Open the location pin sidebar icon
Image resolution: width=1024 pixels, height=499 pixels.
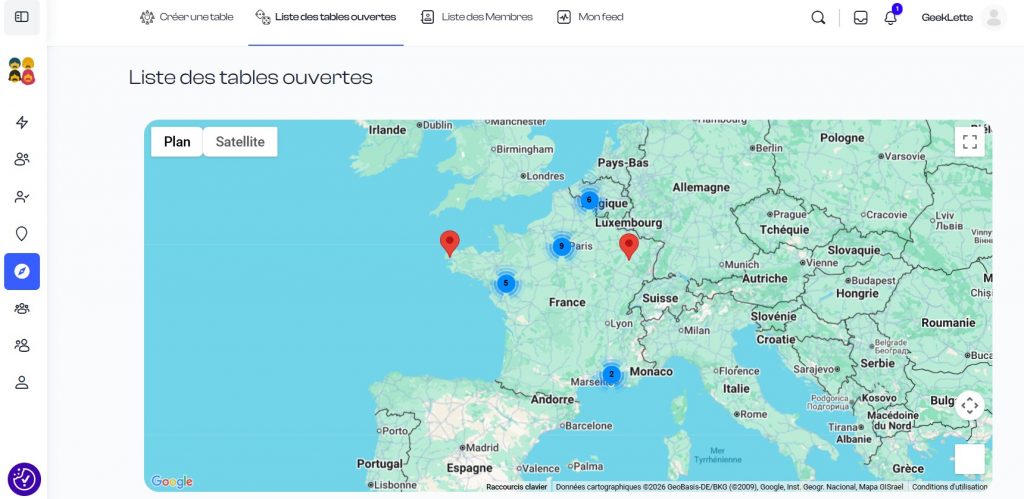pyautogui.click(x=22, y=234)
